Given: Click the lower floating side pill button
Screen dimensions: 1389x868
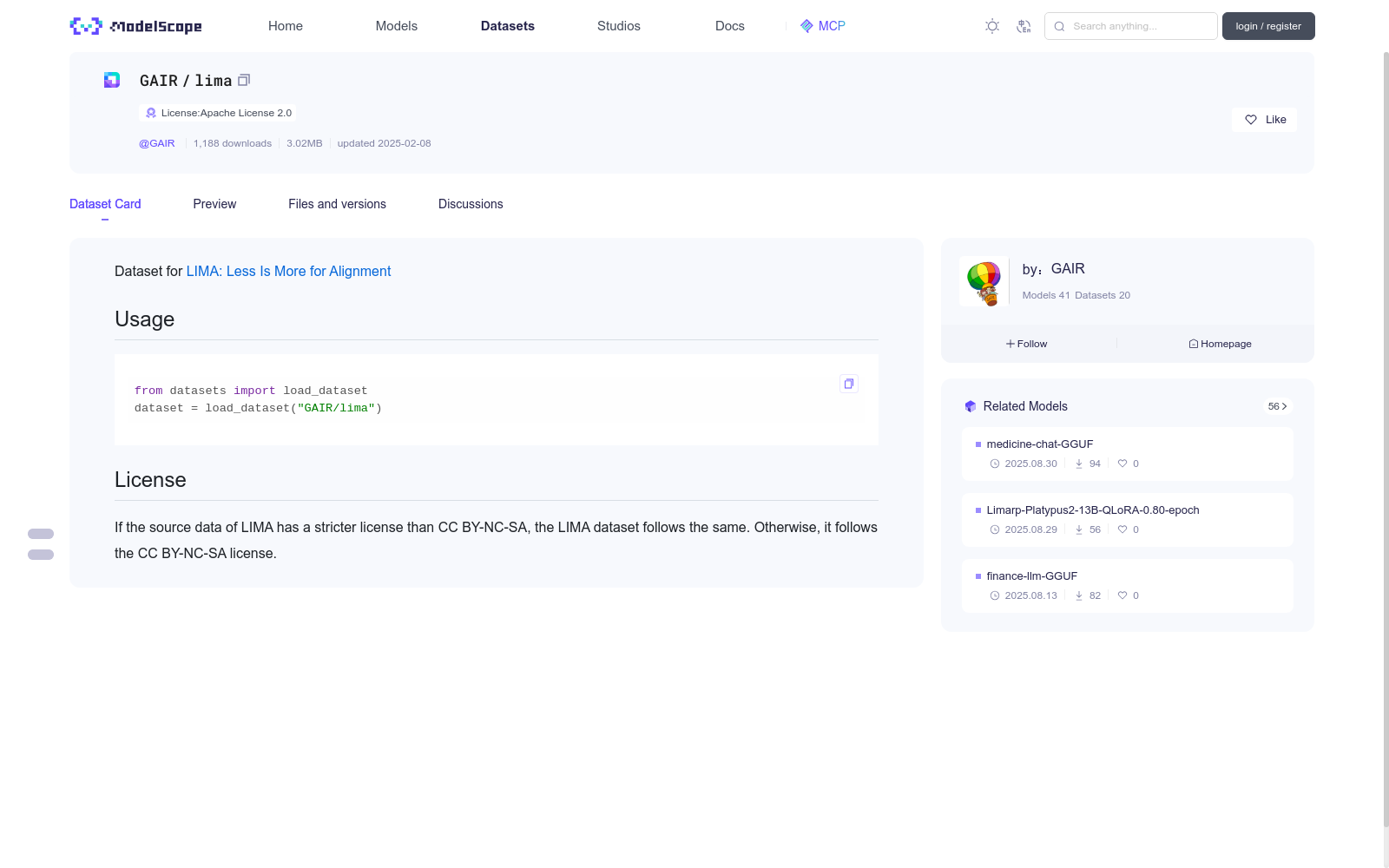Looking at the screenshot, I should coord(41,555).
